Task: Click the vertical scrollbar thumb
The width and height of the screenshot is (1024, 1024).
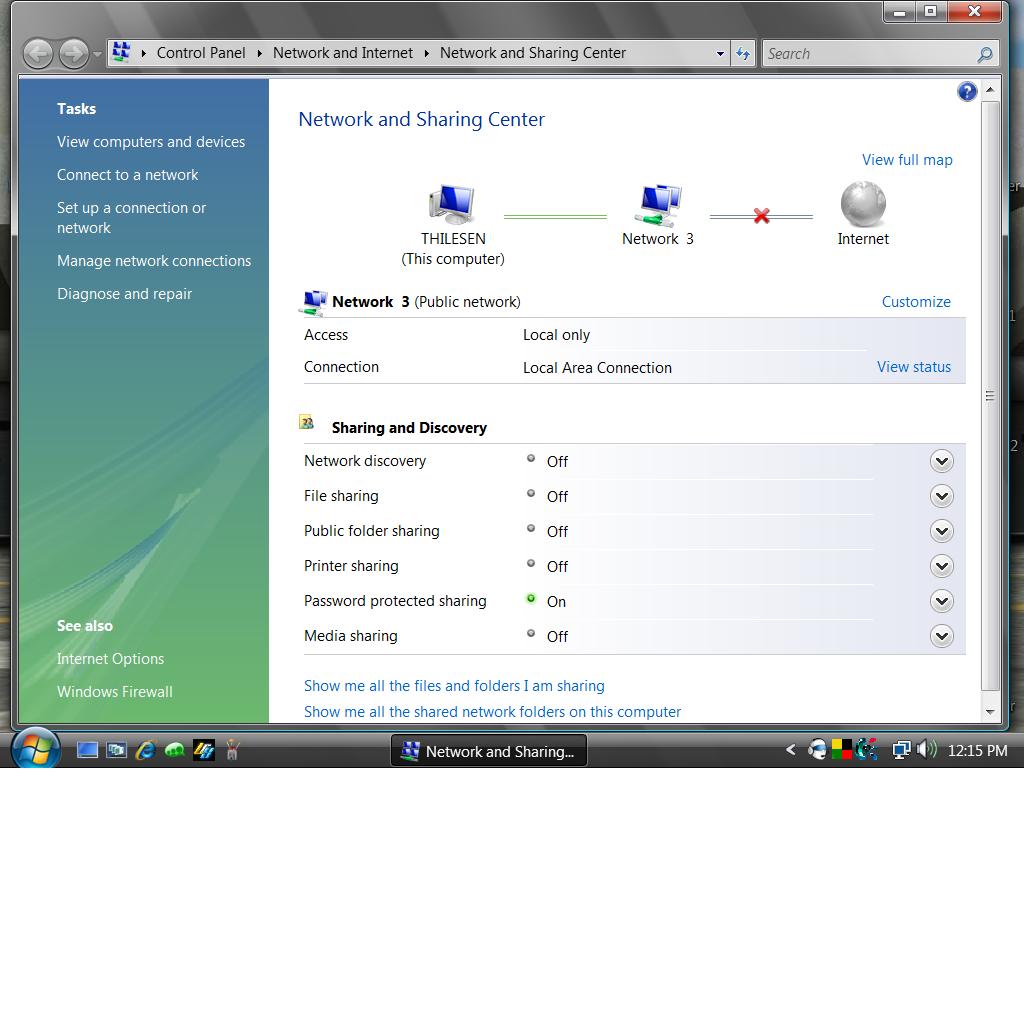Action: [990, 396]
